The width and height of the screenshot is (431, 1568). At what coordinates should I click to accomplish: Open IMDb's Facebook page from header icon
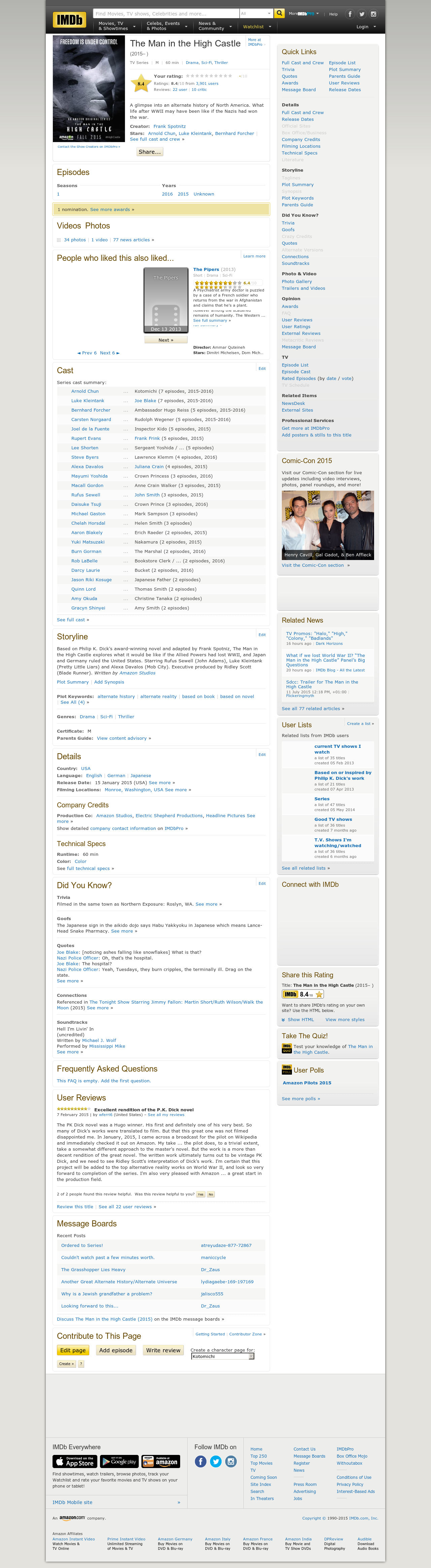350,14
